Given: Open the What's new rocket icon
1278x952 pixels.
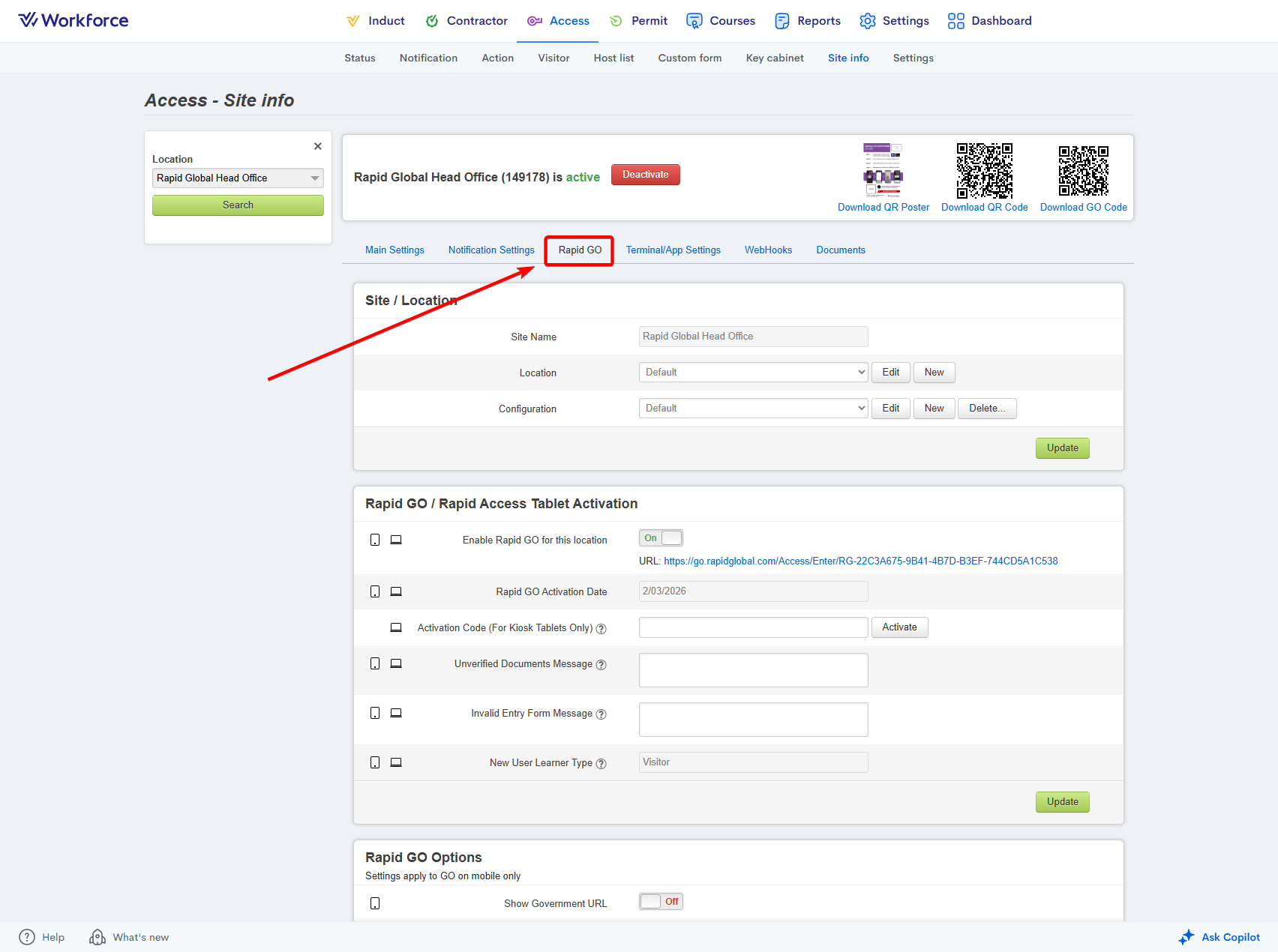Looking at the screenshot, I should point(97,937).
